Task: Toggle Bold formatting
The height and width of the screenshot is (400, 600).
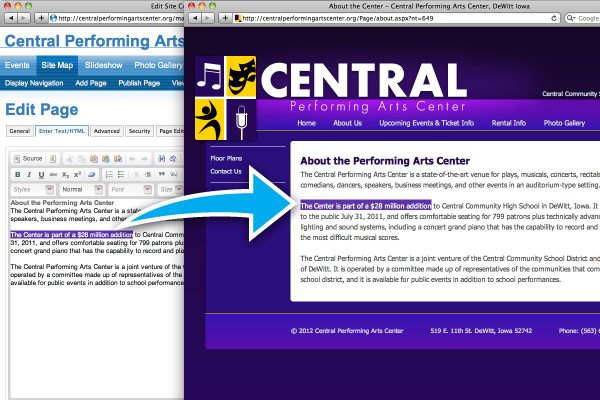Action: pos(18,175)
